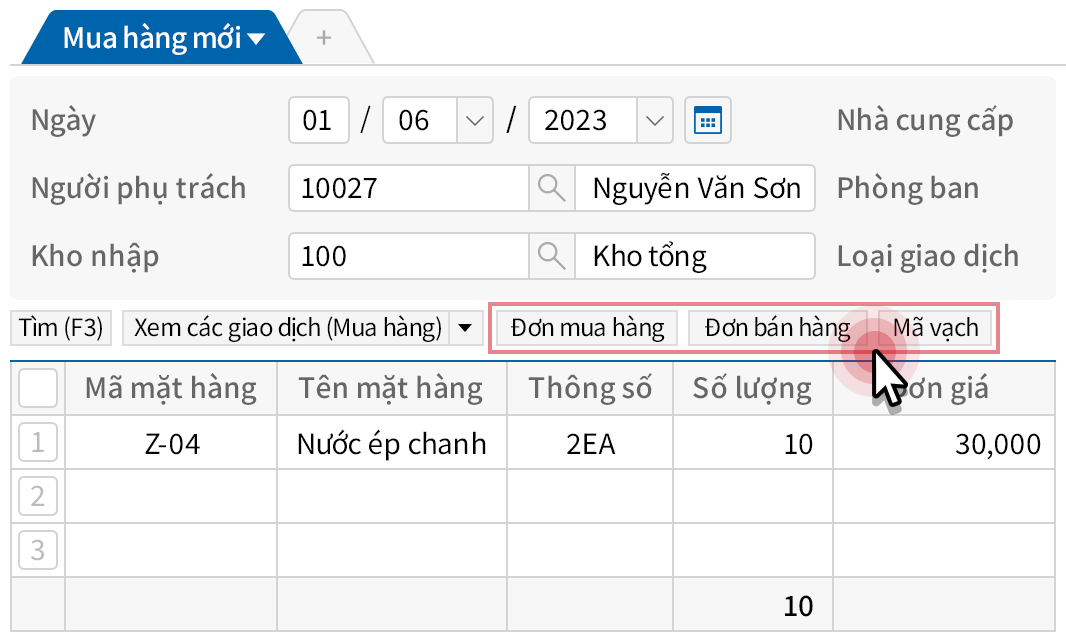The height and width of the screenshot is (642, 1066).
Task: Open arrow next to Xem các giao dịch
Action: [x=464, y=328]
